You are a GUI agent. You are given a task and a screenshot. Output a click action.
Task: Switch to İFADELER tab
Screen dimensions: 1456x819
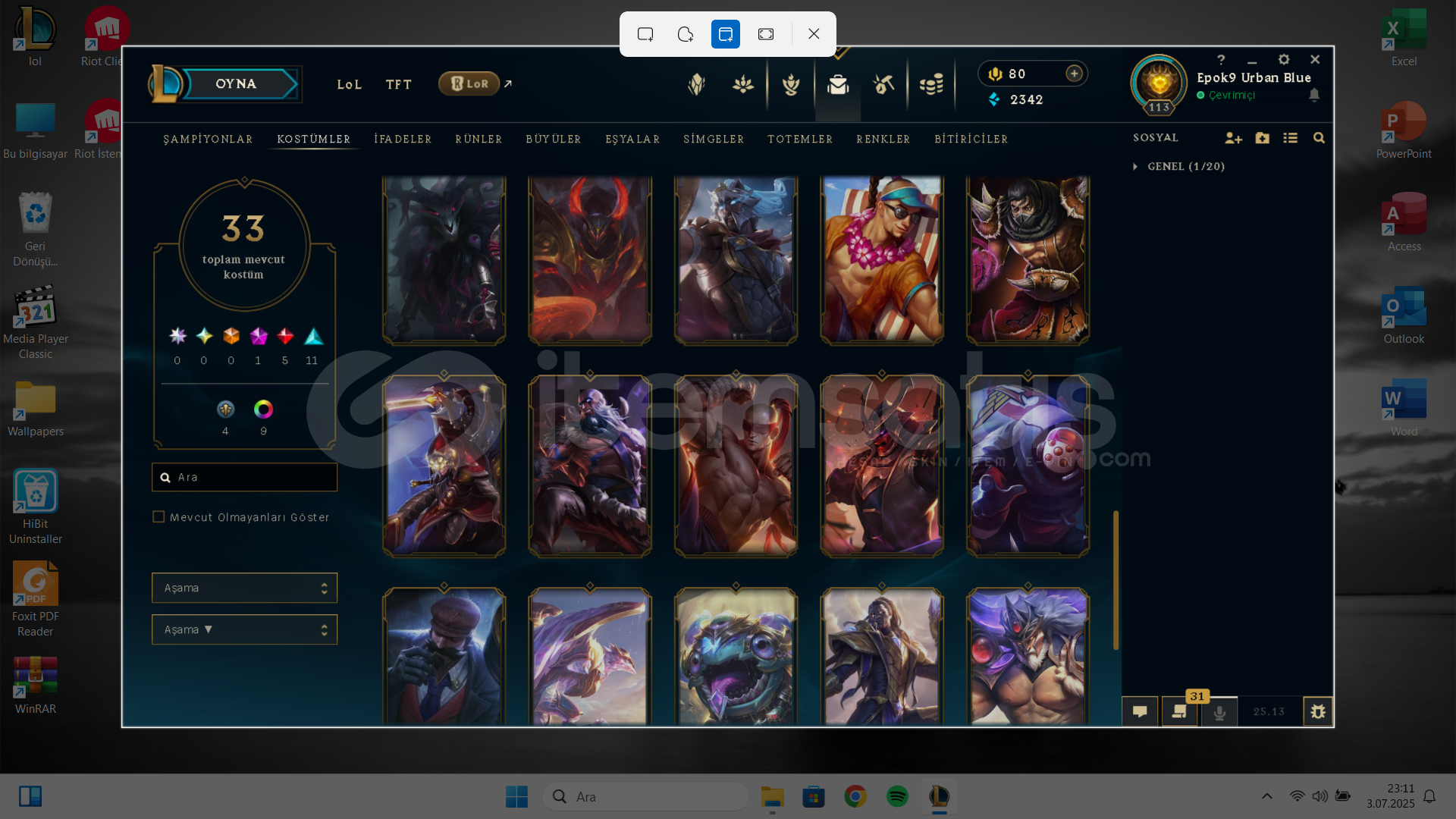(x=403, y=139)
